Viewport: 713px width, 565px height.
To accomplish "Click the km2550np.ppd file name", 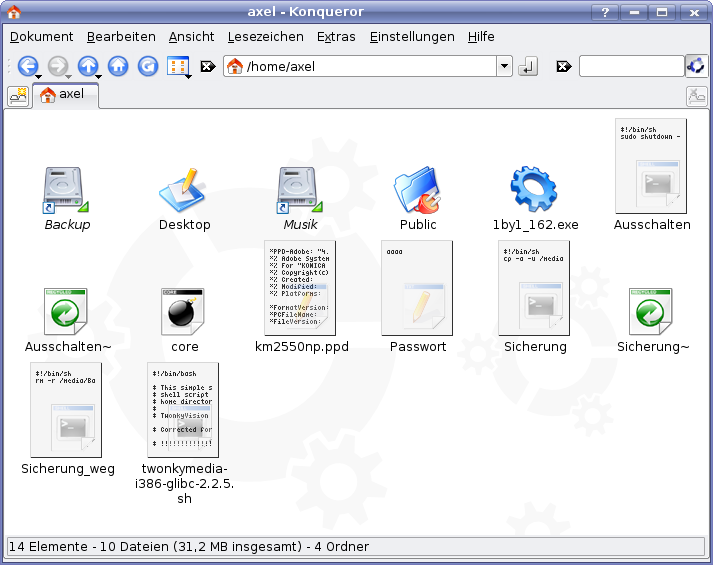I will point(301,347).
